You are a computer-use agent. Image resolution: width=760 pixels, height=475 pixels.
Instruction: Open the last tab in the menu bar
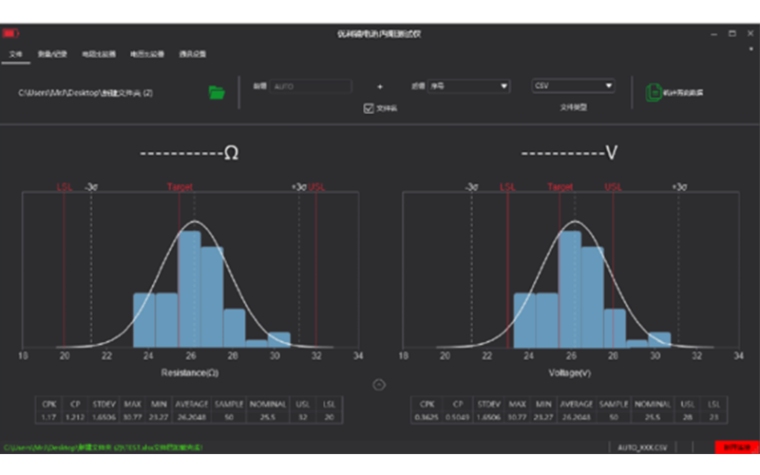[192, 53]
